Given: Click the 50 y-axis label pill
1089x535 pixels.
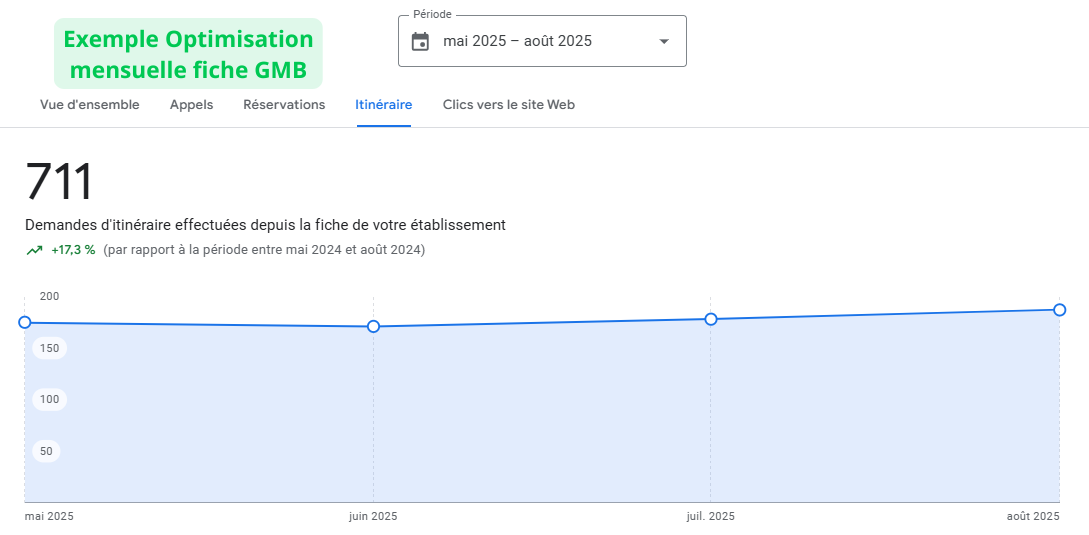Looking at the screenshot, I should 46,452.
